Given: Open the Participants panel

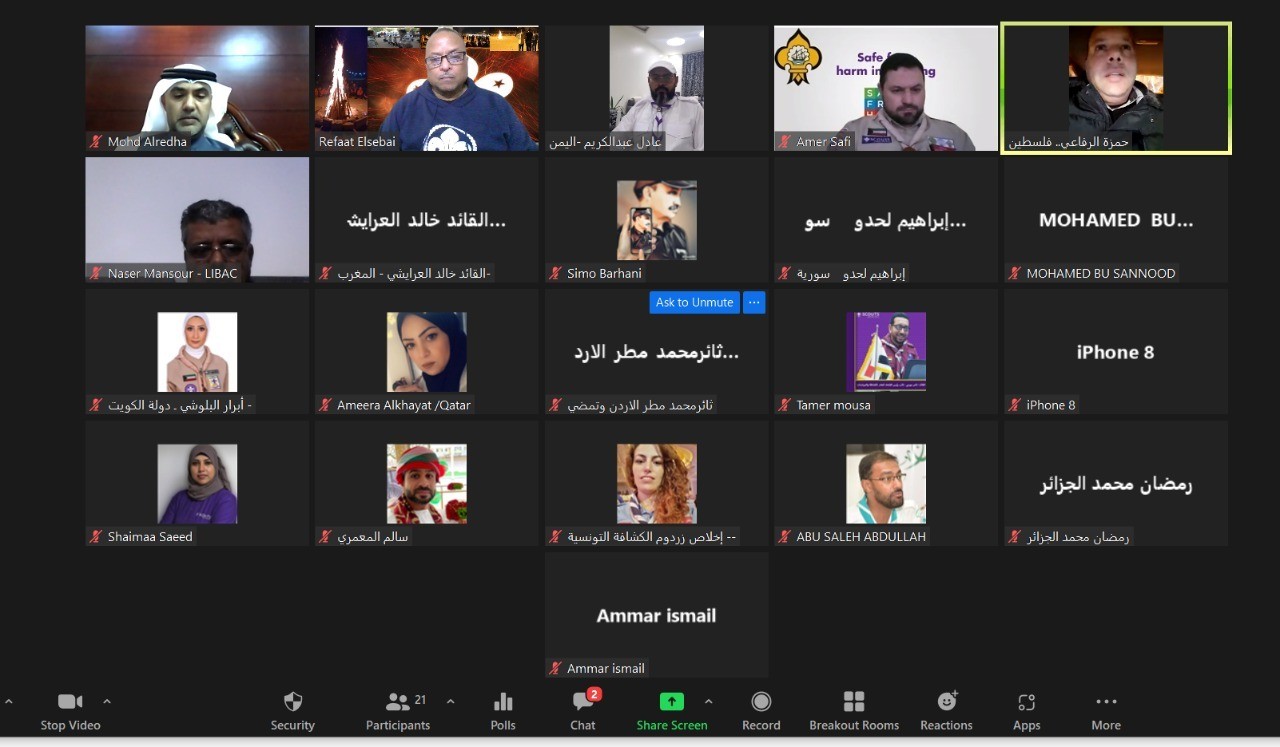Looking at the screenshot, I should [x=398, y=702].
